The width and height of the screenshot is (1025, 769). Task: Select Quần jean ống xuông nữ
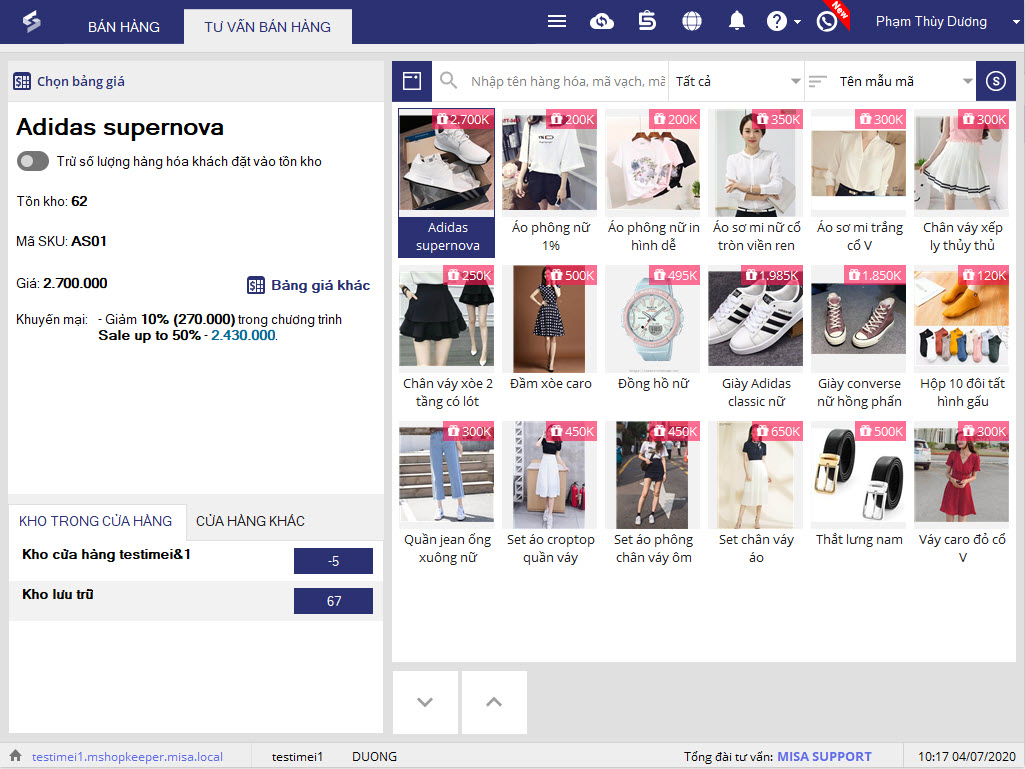click(447, 495)
